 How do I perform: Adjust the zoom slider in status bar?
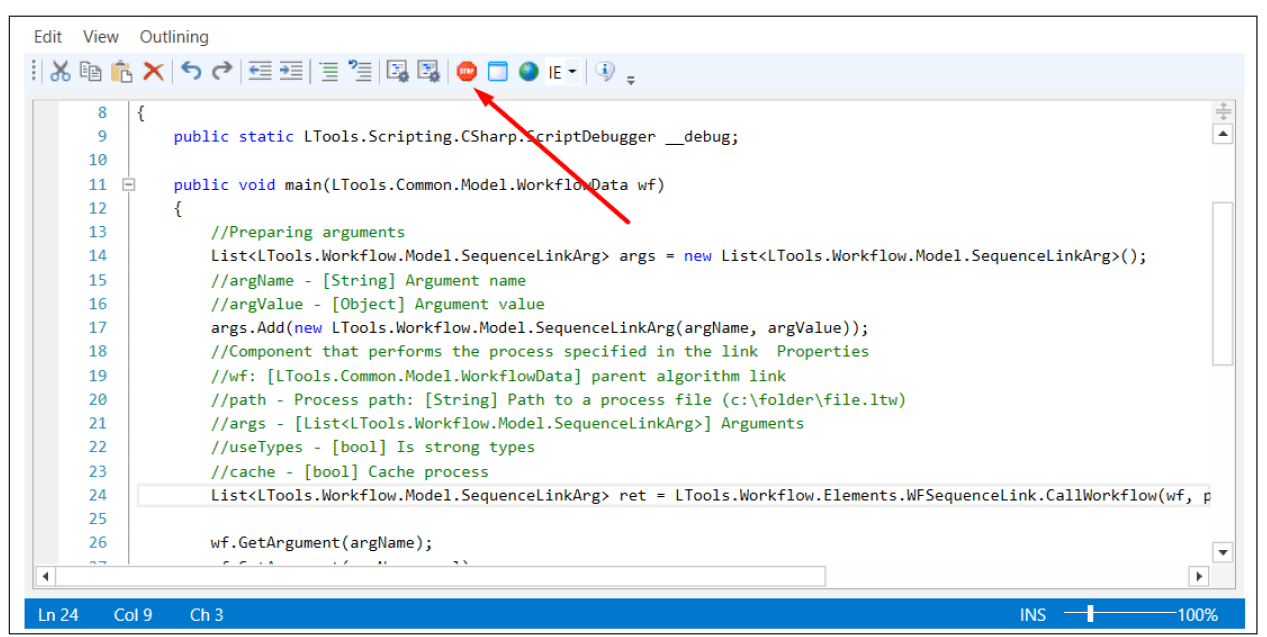[x=1090, y=614]
